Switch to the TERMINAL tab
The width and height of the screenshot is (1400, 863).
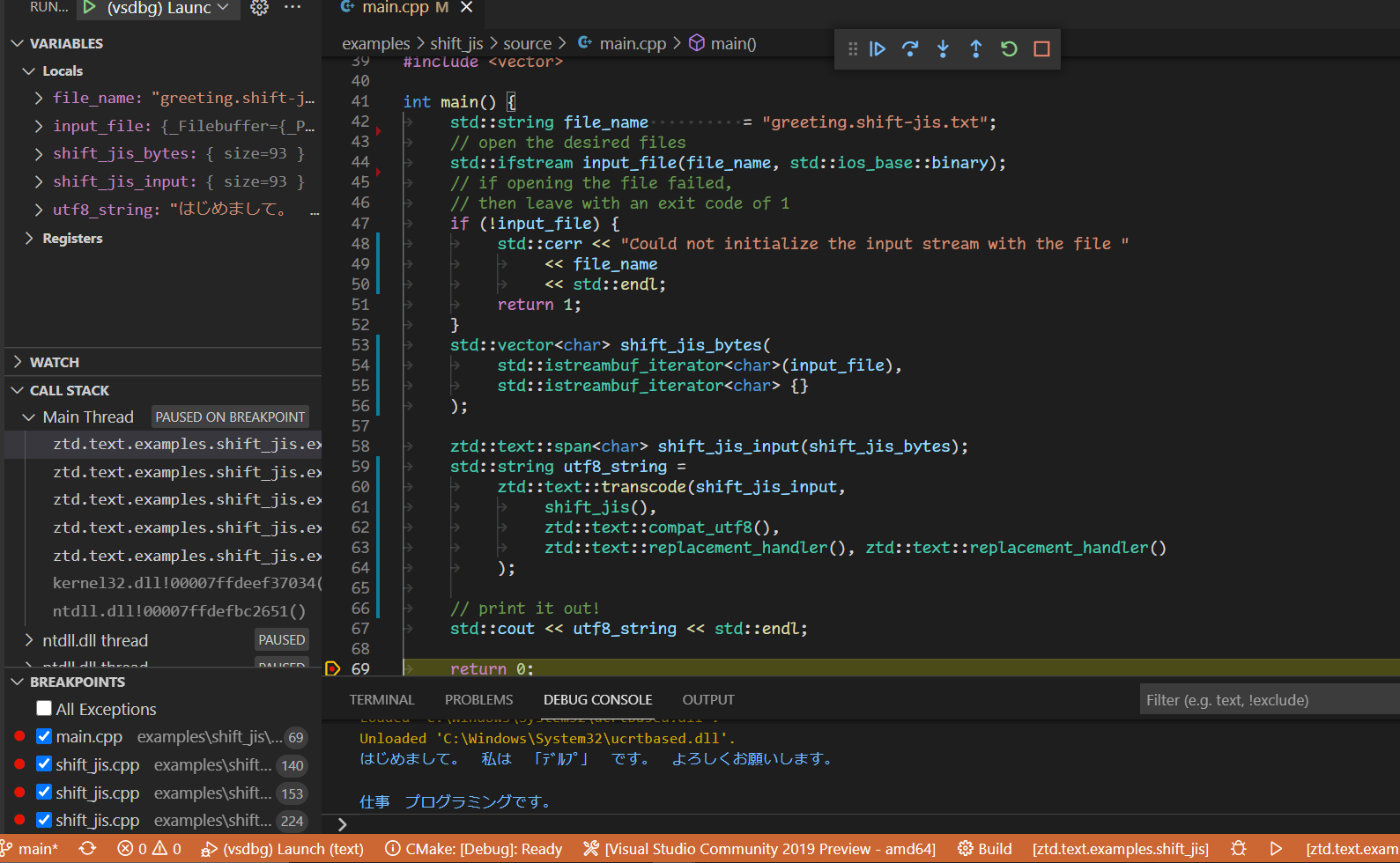(381, 699)
